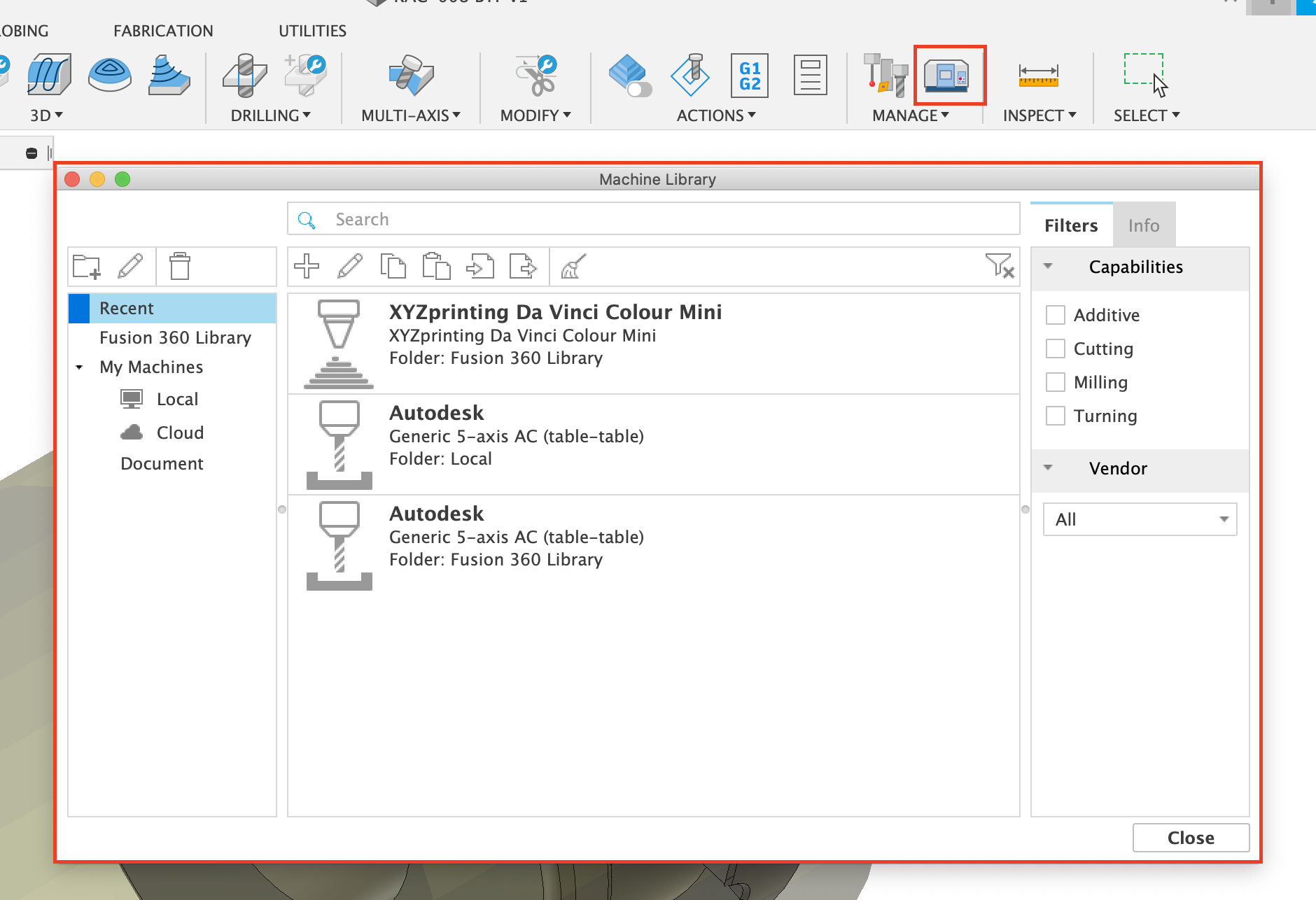Open the INSPECT dropdown menu
This screenshot has height=900, width=1316.
[1039, 115]
